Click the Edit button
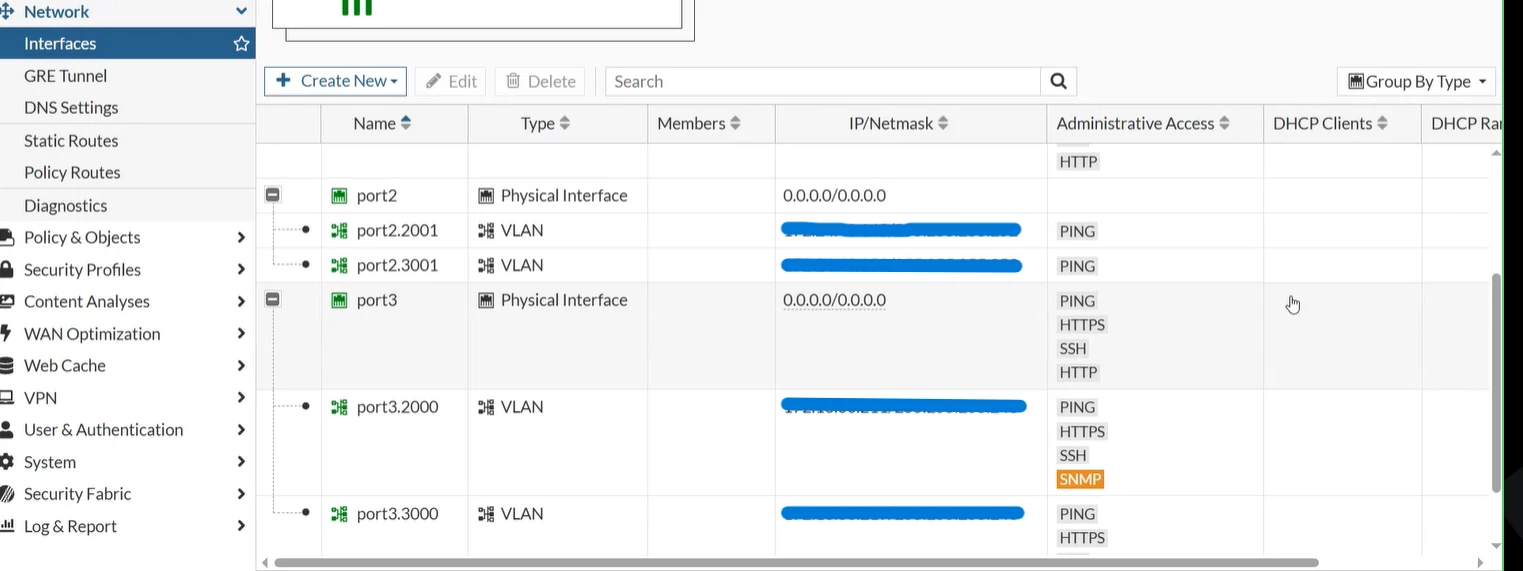Screen dimensions: 1523x571 pos(450,81)
